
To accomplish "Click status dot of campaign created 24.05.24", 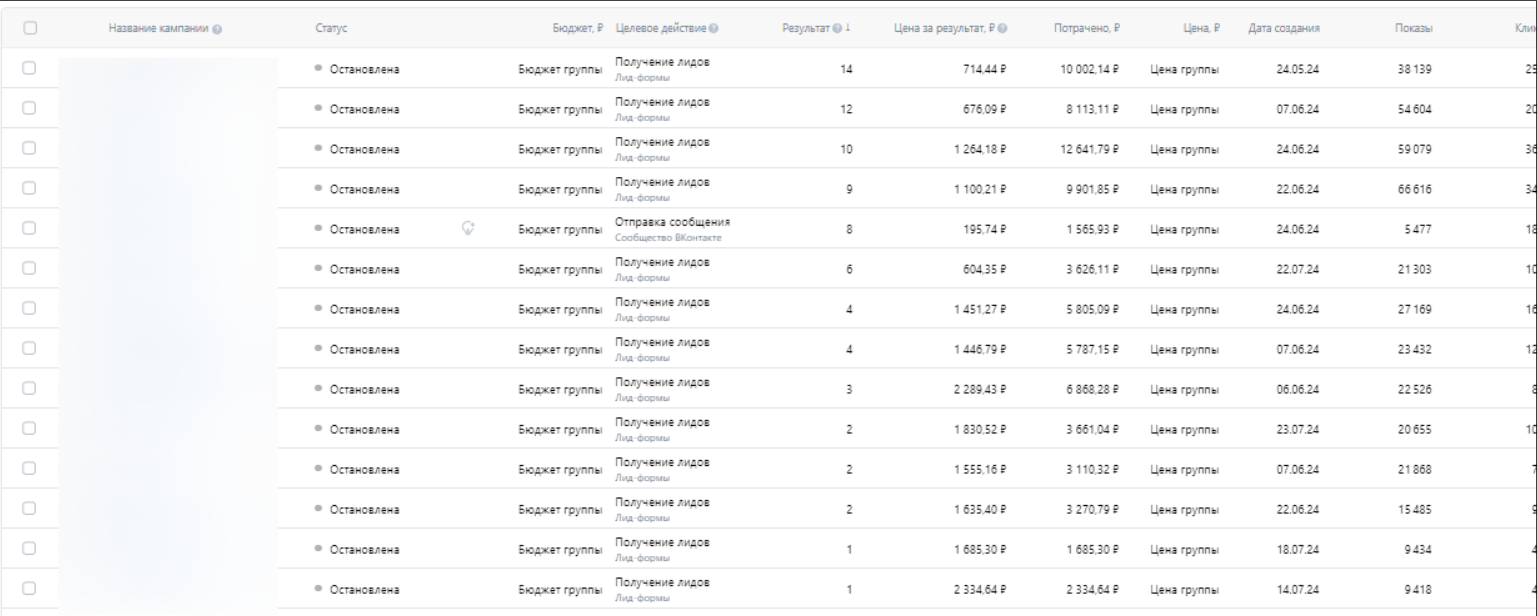I will click(x=318, y=68).
